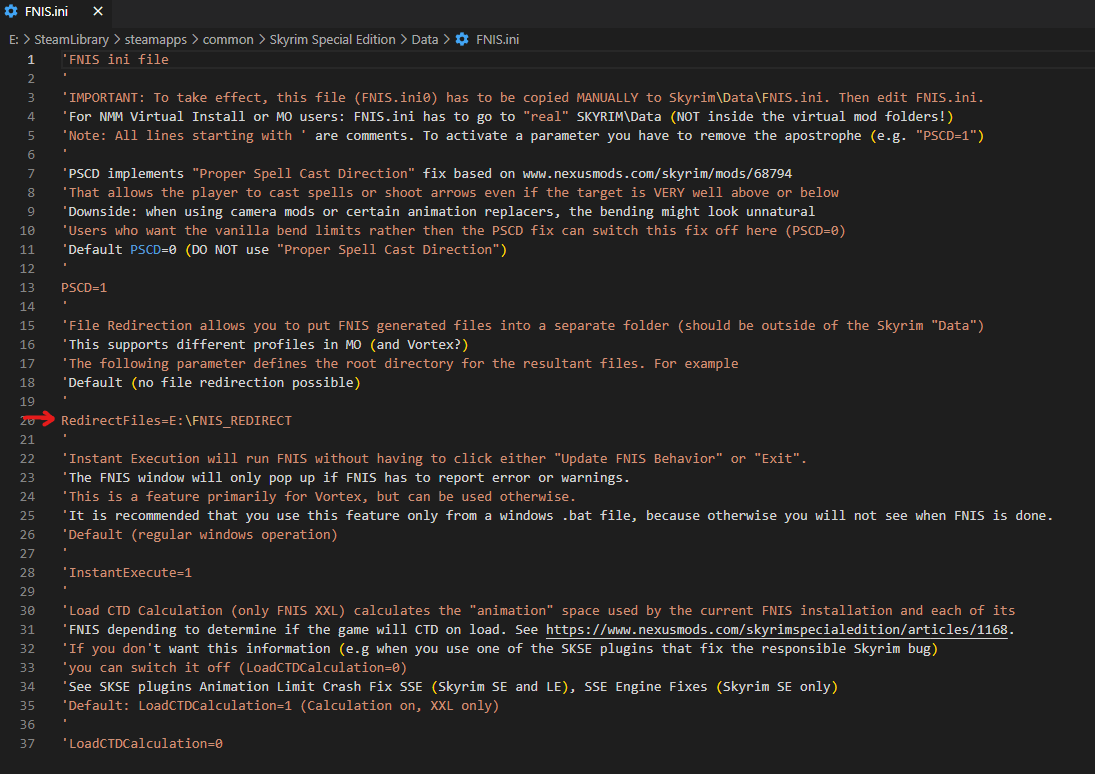This screenshot has width=1095, height=774.
Task: Click 'This supports different profiles' line
Action: pos(265,344)
